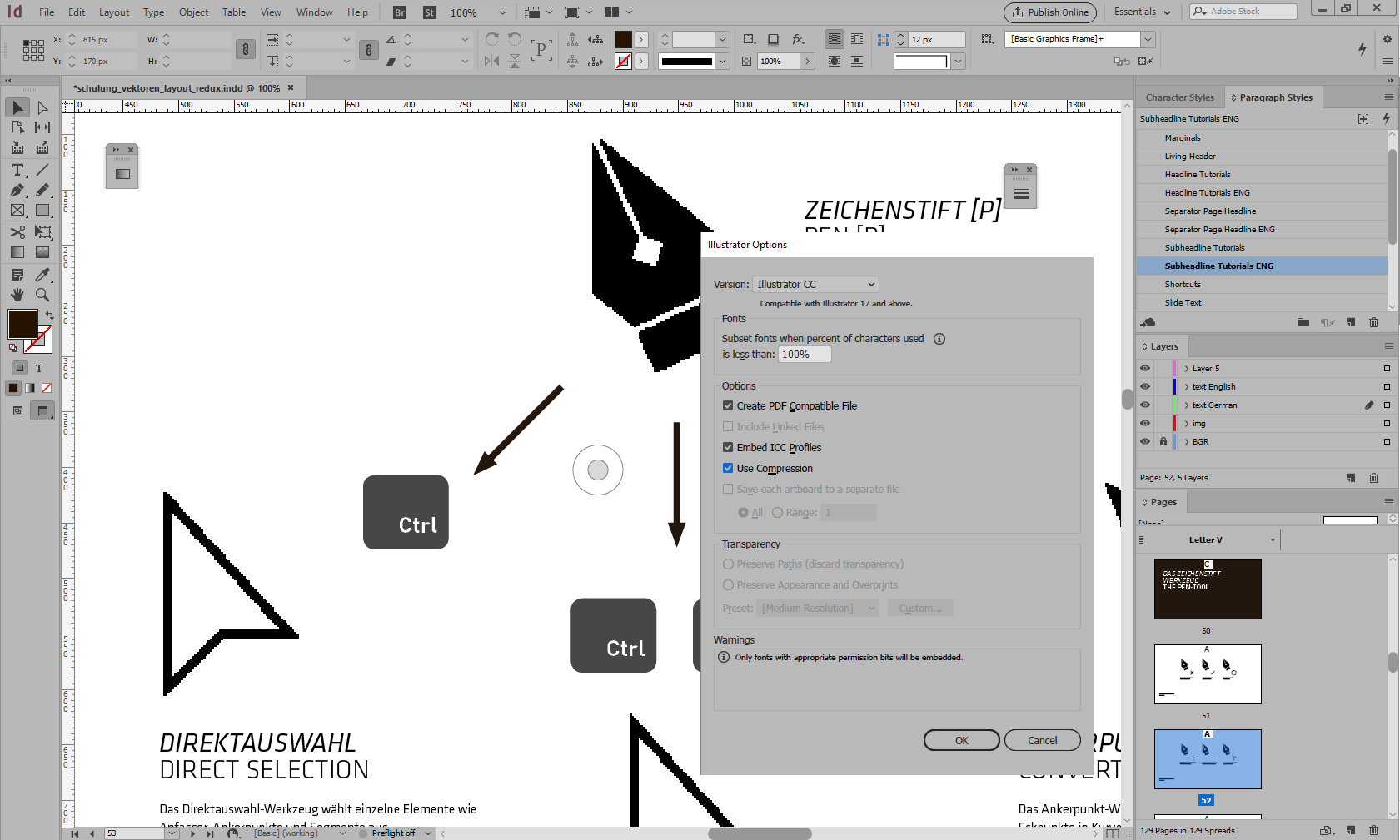
Task: Select the Gap tool
Action: [x=42, y=127]
